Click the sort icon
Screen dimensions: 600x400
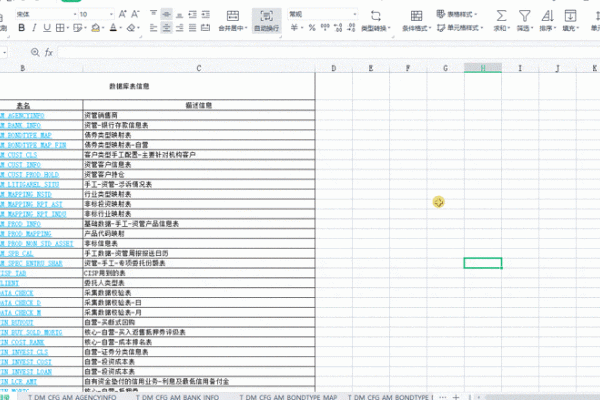pos(547,16)
